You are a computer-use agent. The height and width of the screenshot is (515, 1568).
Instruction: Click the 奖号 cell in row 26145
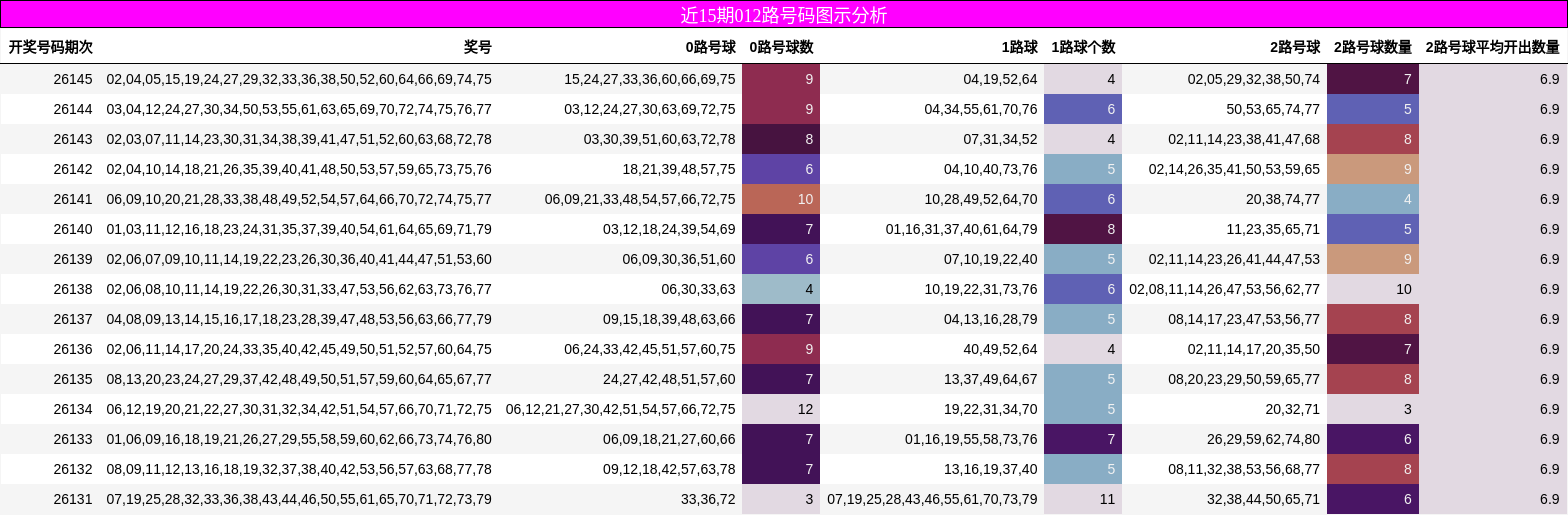(x=299, y=79)
